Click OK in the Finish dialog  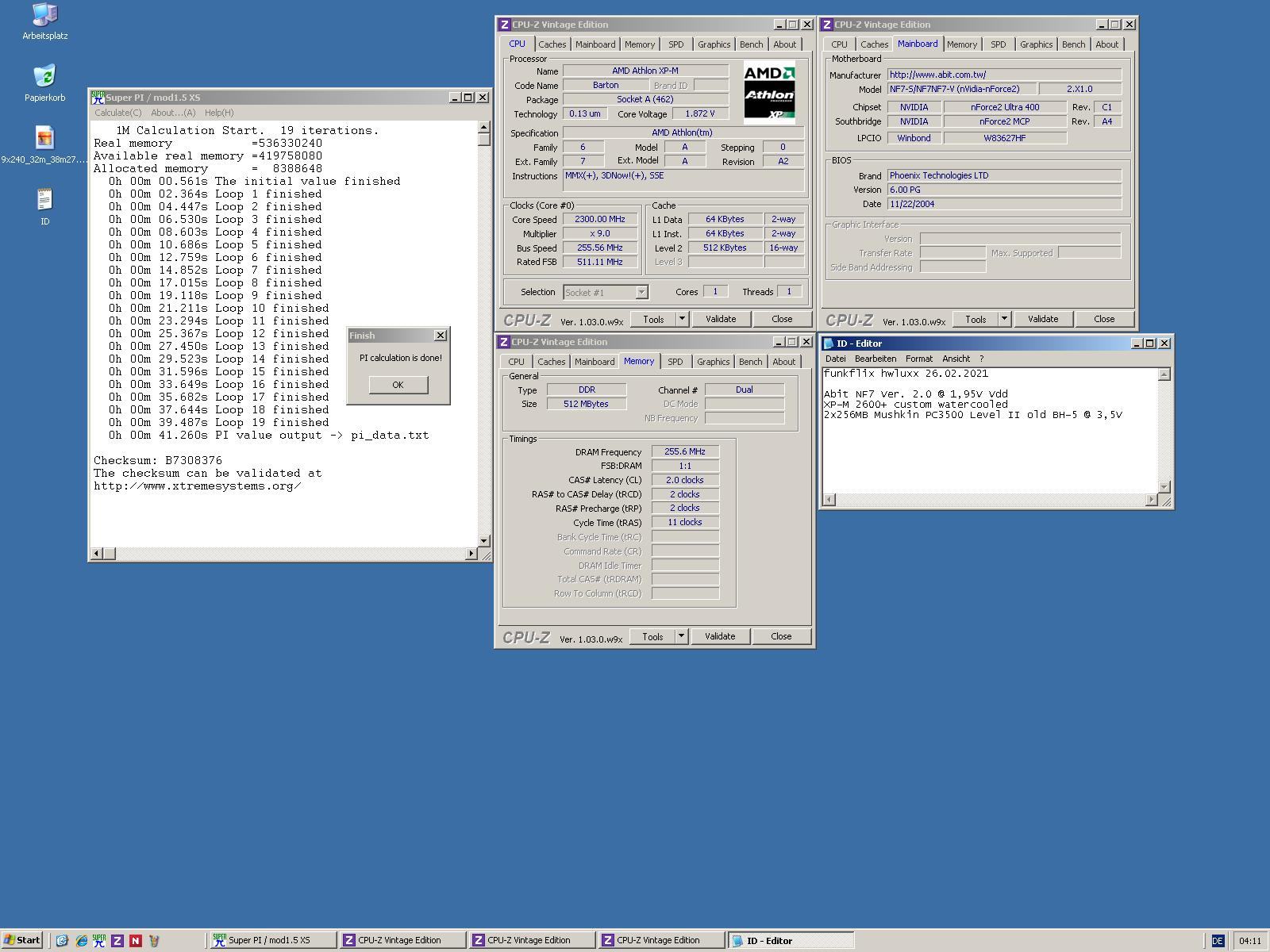[398, 385]
